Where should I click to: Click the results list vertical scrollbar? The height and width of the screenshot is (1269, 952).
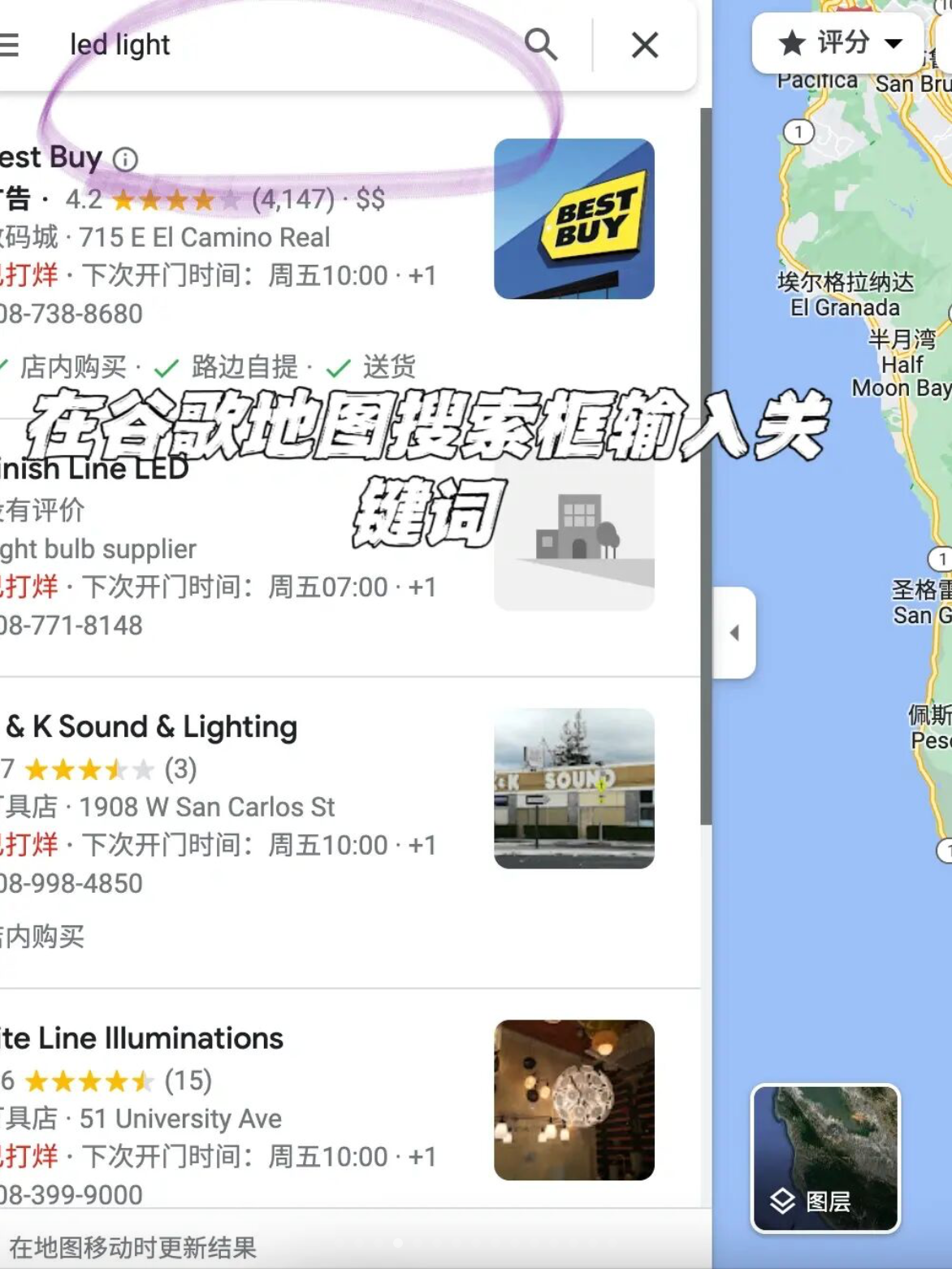[706, 467]
